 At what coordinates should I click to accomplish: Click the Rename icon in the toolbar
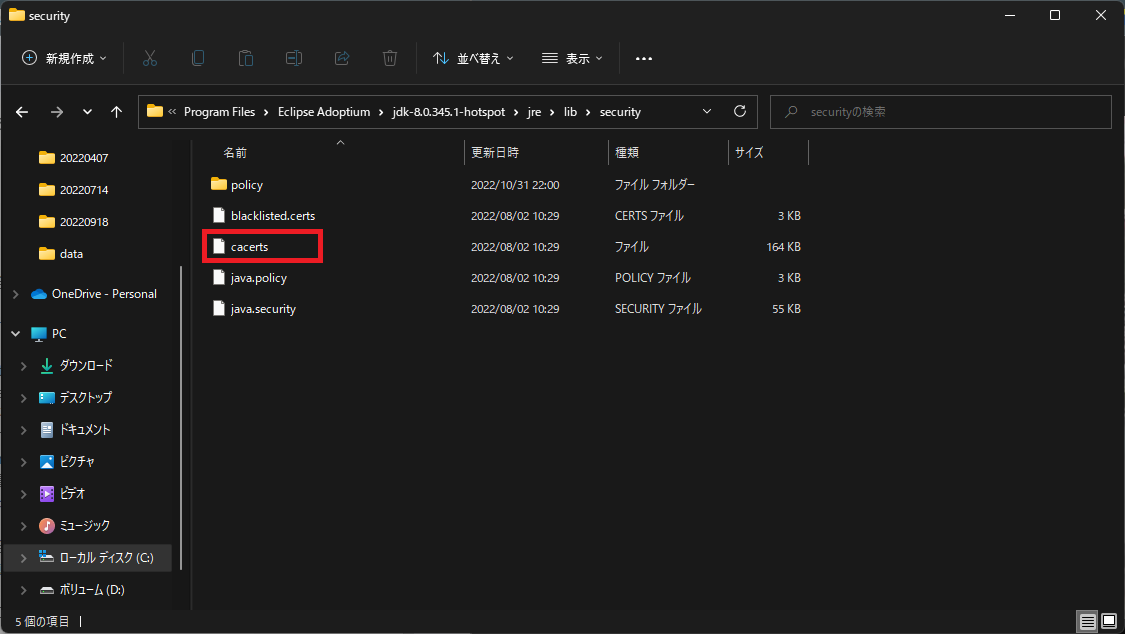click(x=294, y=57)
